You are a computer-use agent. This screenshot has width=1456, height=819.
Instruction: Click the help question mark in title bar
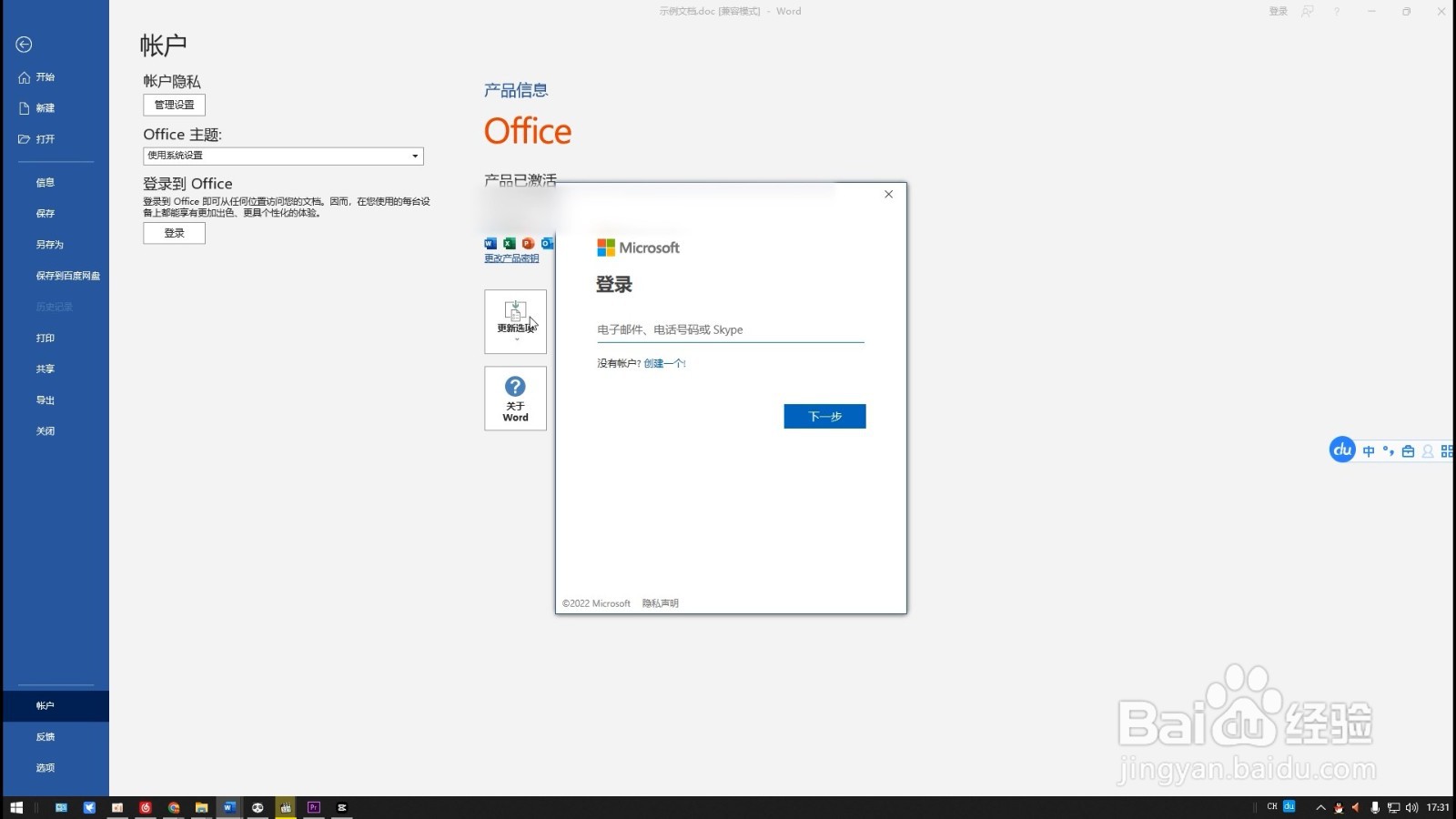point(1337,11)
